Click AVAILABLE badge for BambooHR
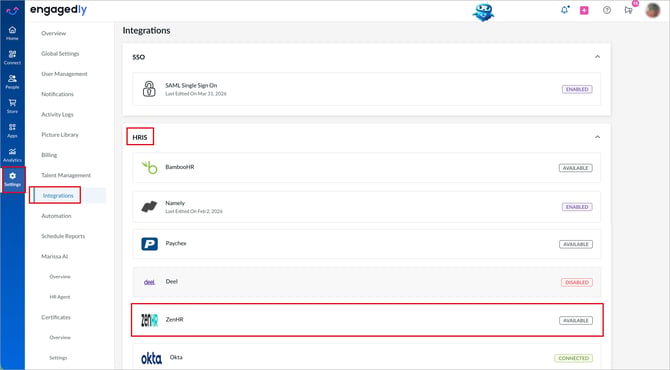 [576, 168]
